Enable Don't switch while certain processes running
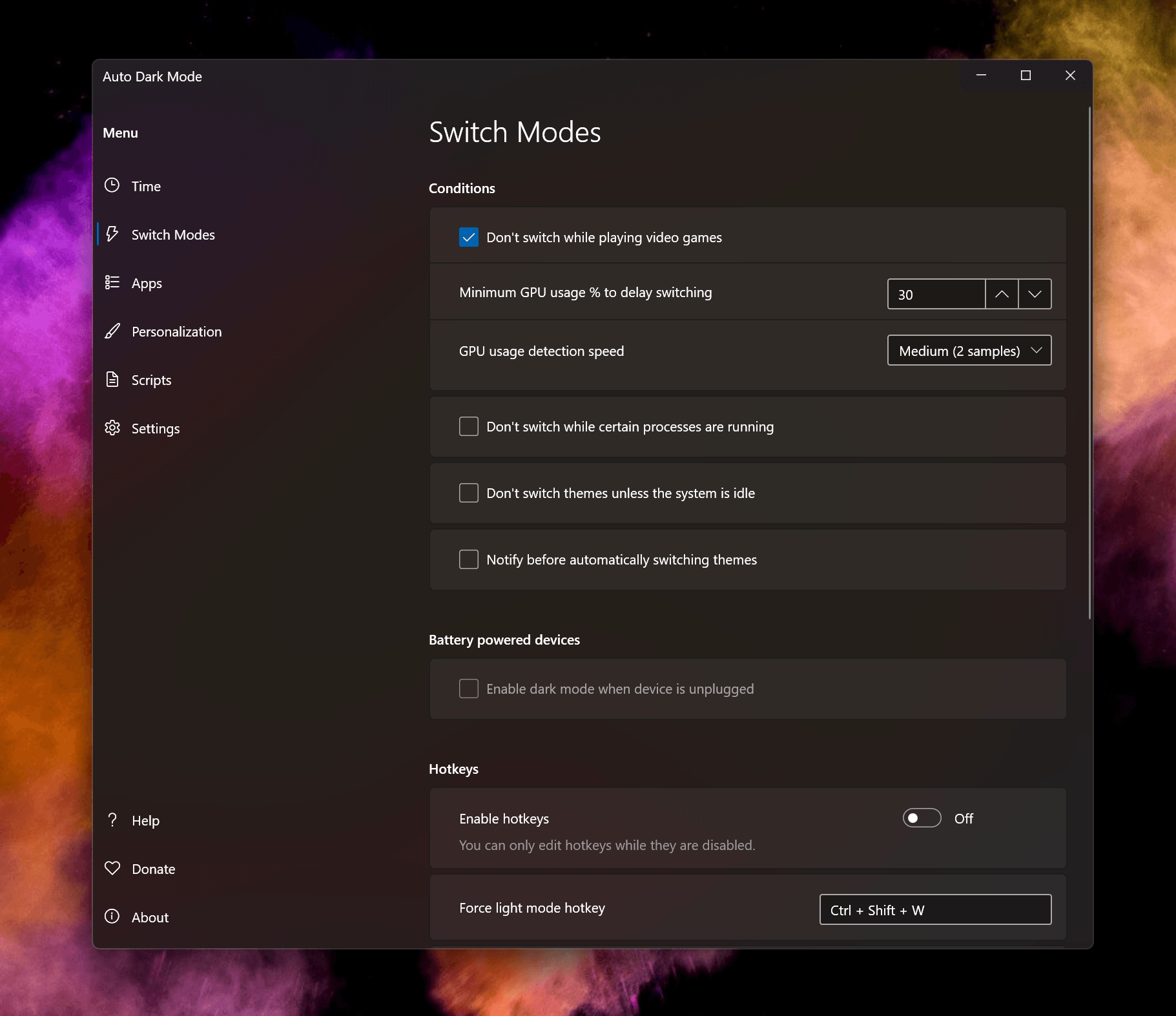This screenshot has height=1016, width=1176. tap(469, 426)
